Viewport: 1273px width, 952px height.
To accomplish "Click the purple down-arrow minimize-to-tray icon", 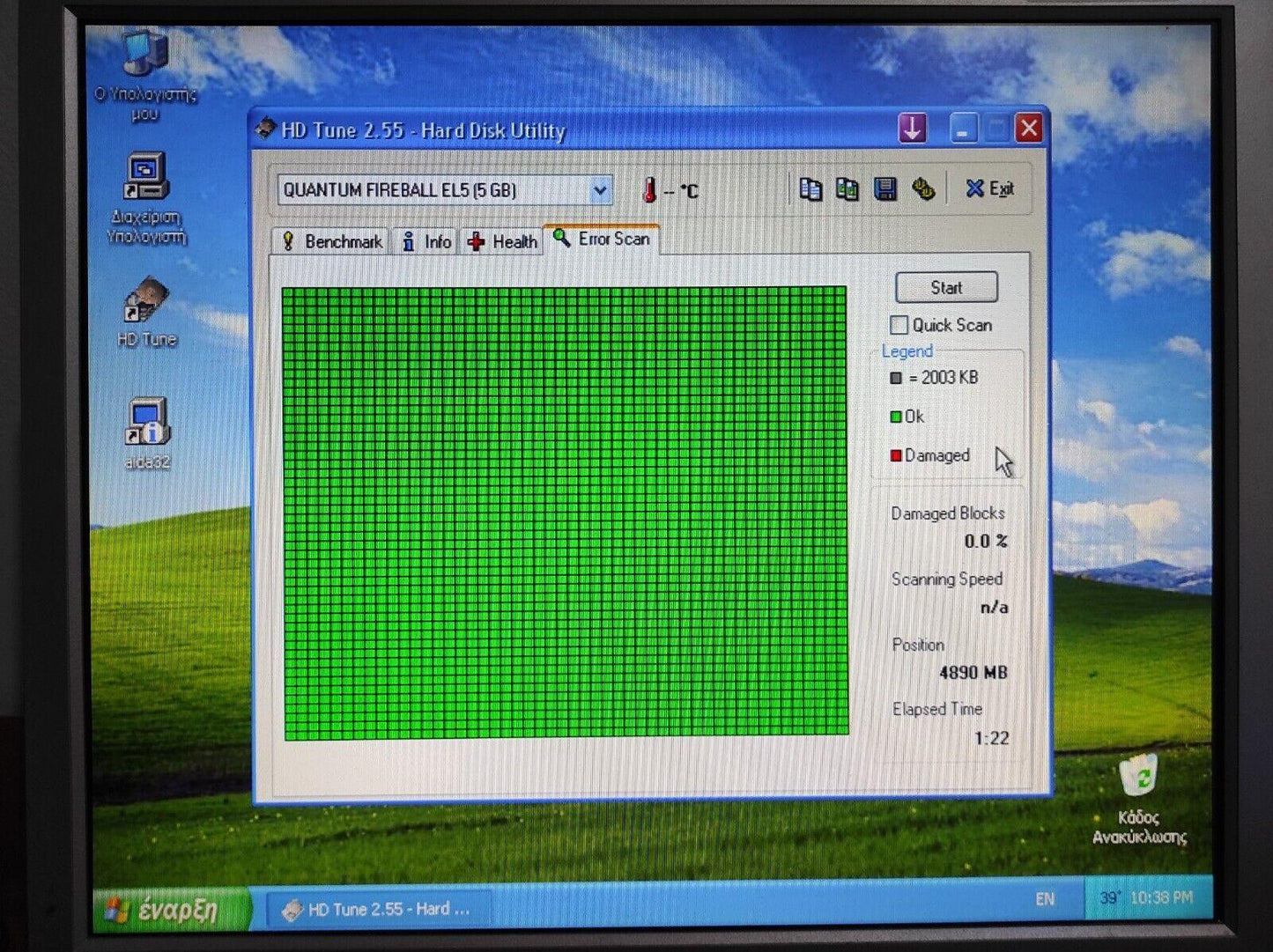I will point(913,129).
